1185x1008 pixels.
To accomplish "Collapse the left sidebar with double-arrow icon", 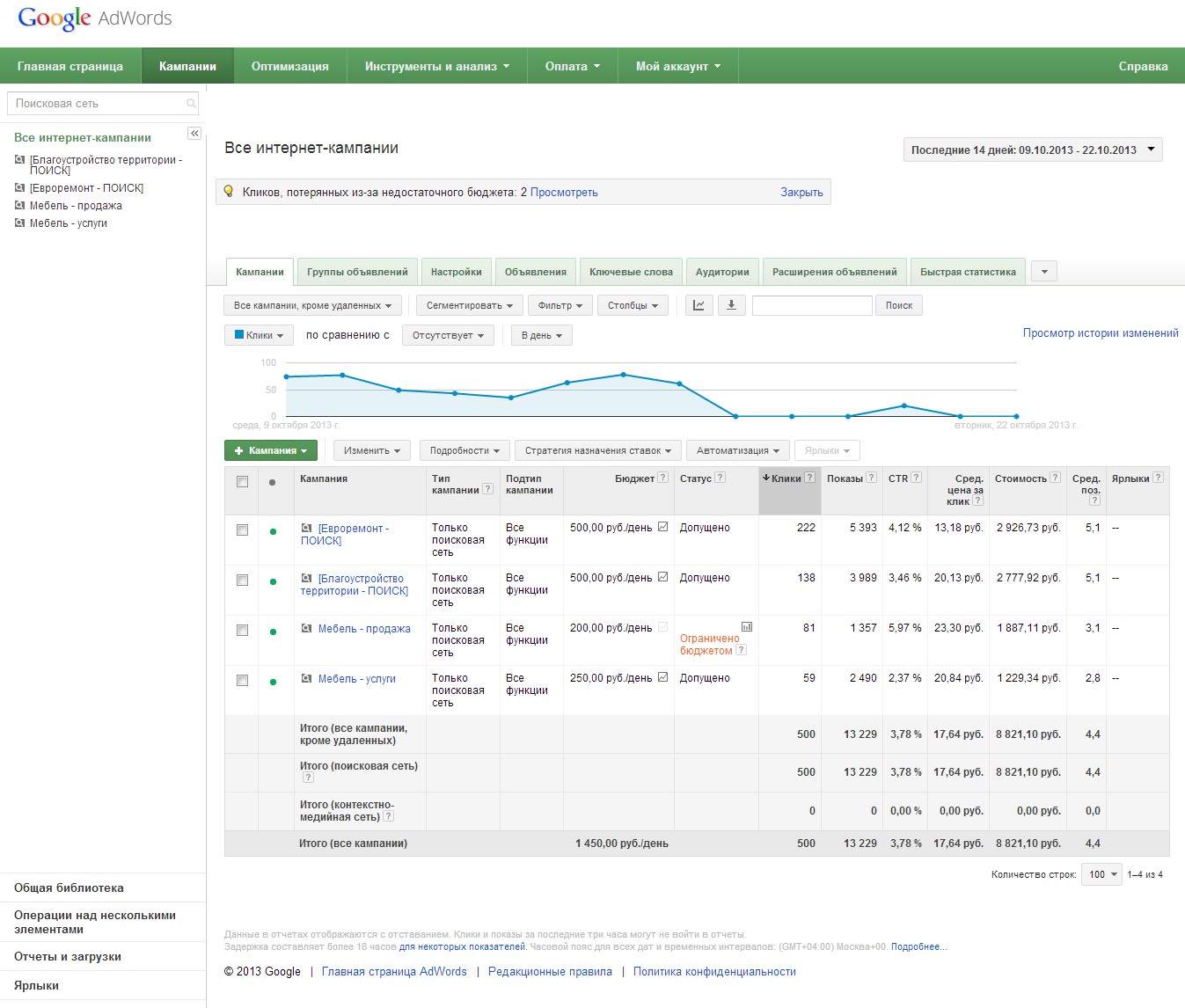I will (194, 134).
